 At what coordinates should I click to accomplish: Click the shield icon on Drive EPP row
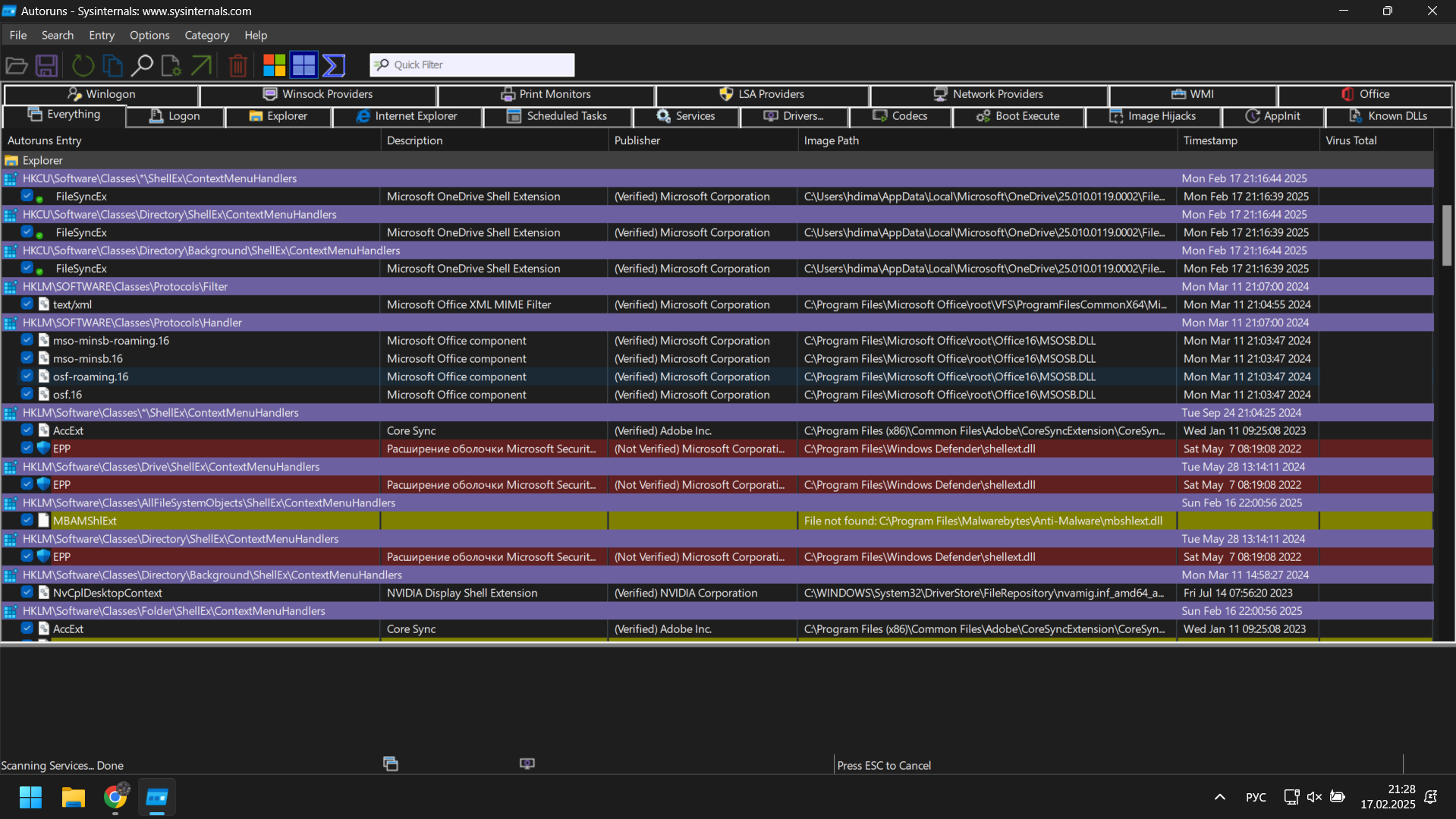(x=43, y=484)
